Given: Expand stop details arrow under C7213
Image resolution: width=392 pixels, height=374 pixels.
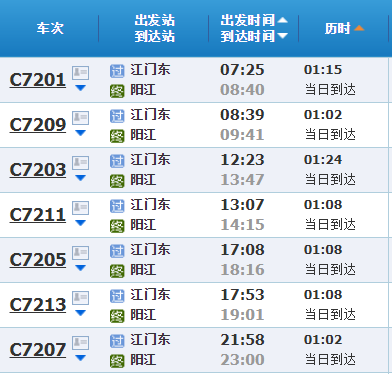Looking at the screenshot, I should pos(80,313).
